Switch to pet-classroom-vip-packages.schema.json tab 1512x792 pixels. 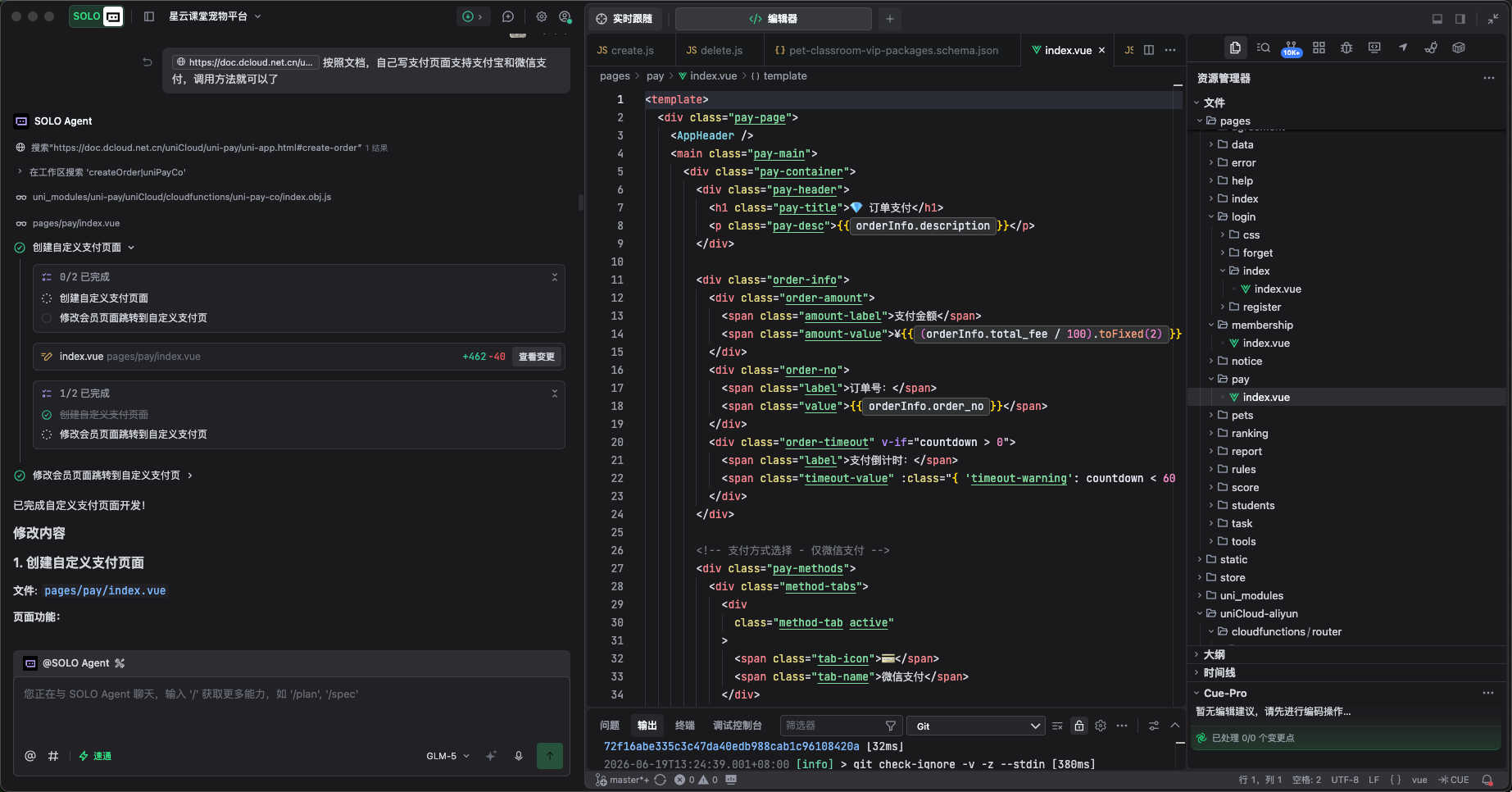click(x=887, y=50)
